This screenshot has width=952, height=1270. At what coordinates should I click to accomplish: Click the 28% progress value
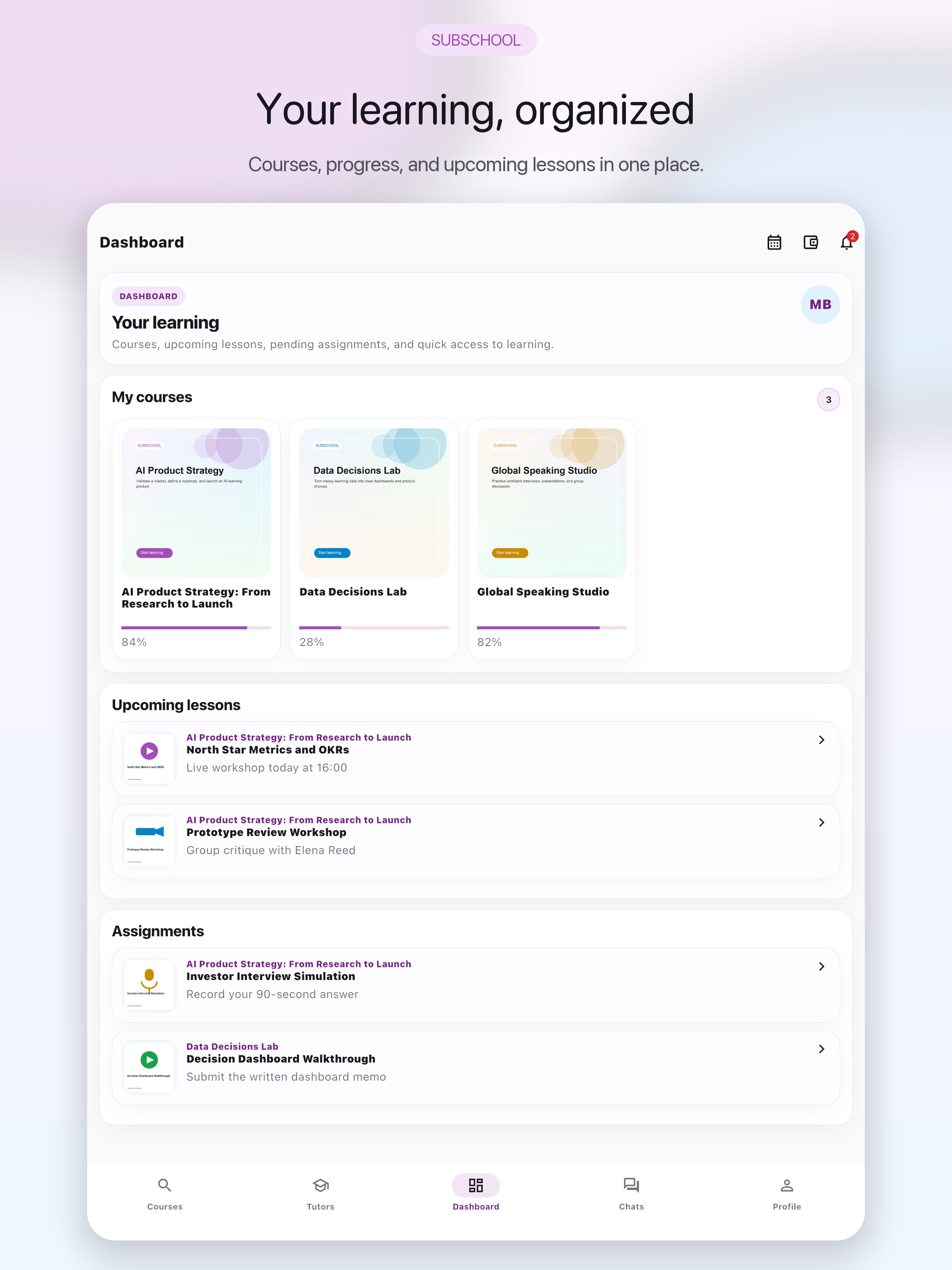click(x=312, y=642)
